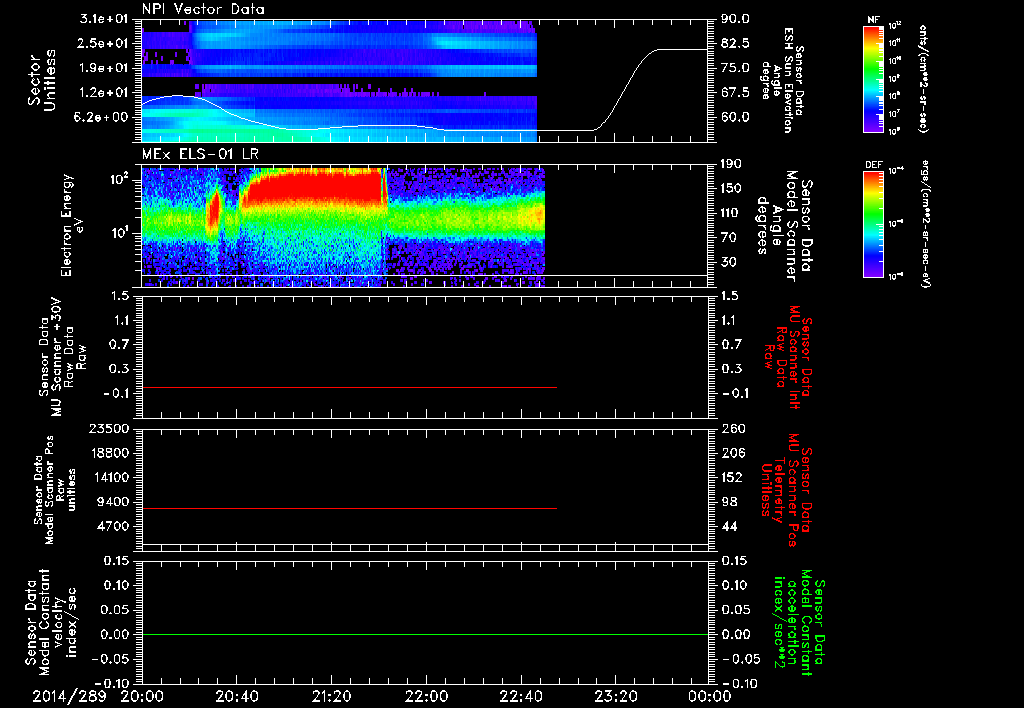The width and height of the screenshot is (1024, 708).
Task: Click the "1.2e+01" sector tick value
Action: pos(106,93)
